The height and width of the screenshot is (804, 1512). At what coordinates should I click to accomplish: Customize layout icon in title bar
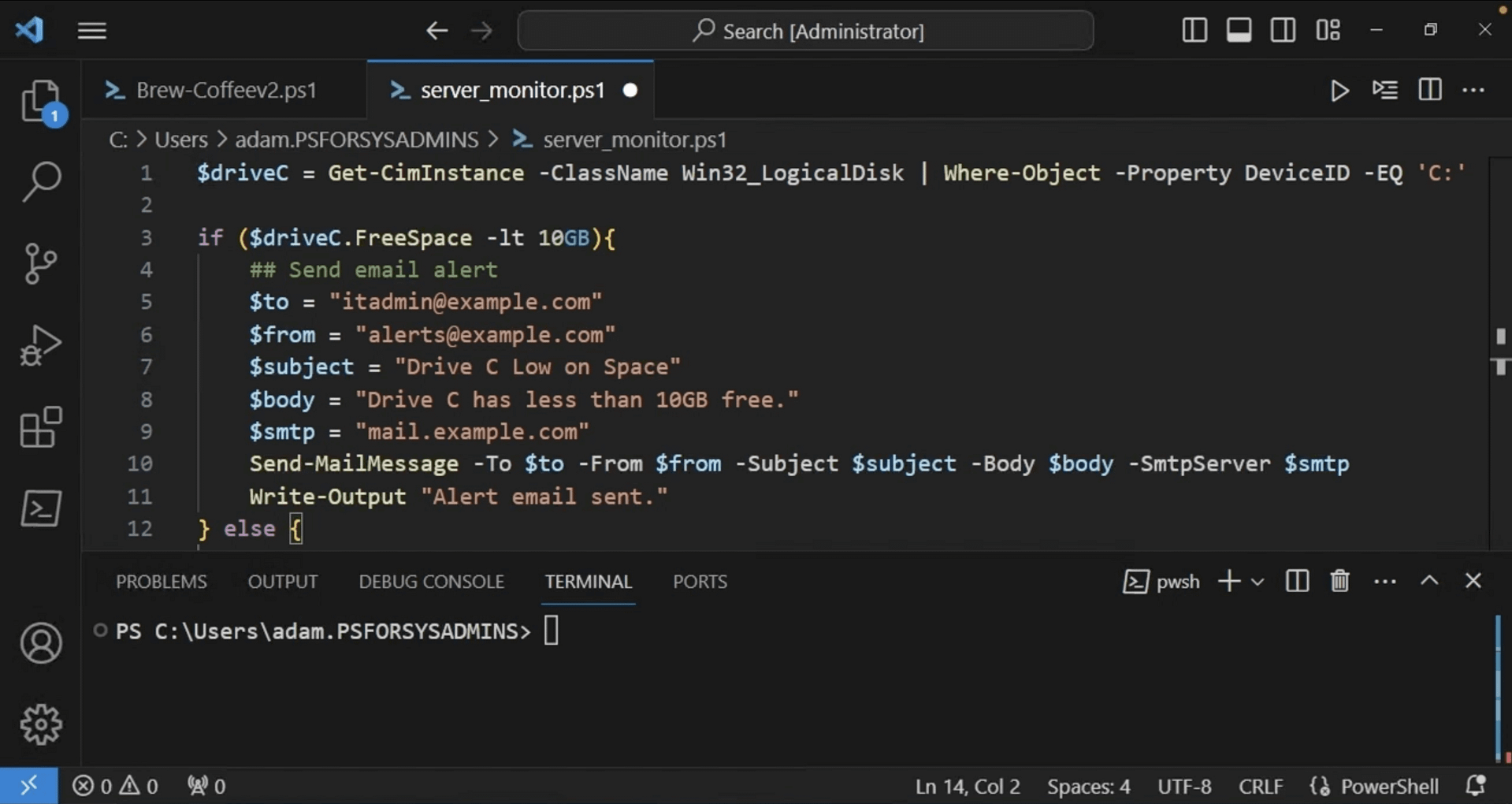(x=1328, y=30)
